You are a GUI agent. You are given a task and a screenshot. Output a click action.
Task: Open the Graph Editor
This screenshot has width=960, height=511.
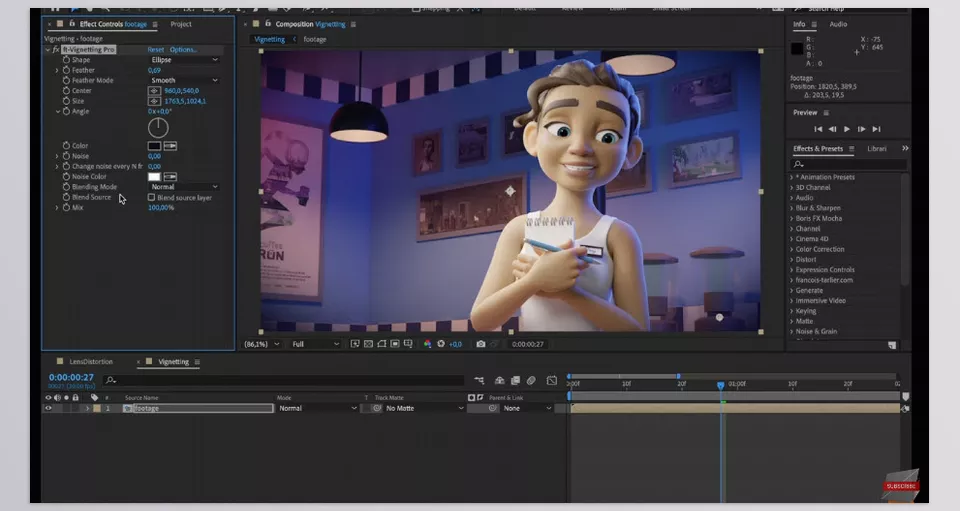point(552,380)
